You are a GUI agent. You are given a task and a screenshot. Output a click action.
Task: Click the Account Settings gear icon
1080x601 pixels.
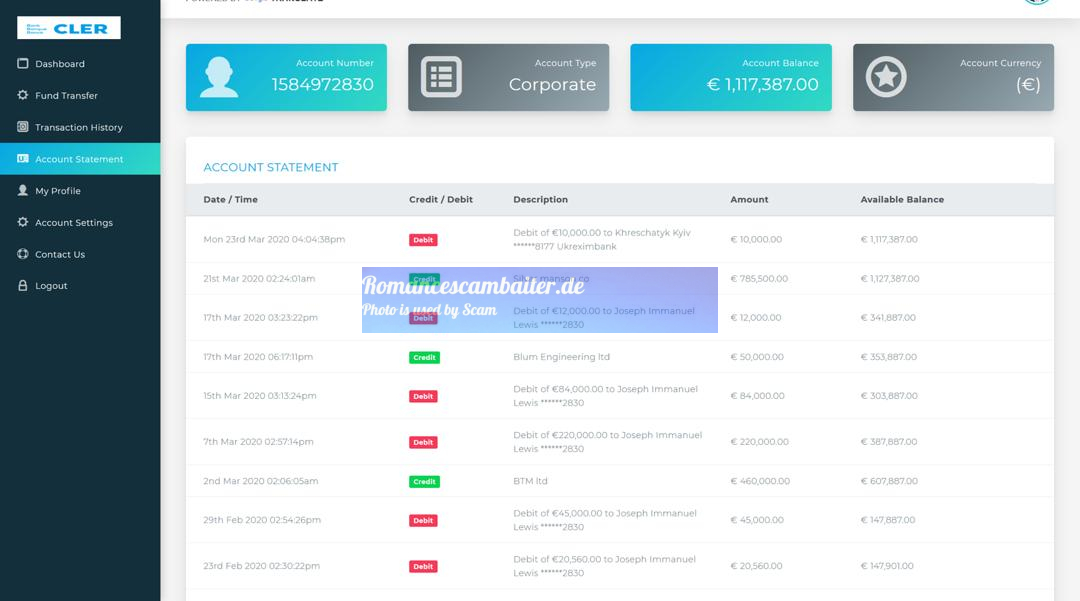click(23, 222)
